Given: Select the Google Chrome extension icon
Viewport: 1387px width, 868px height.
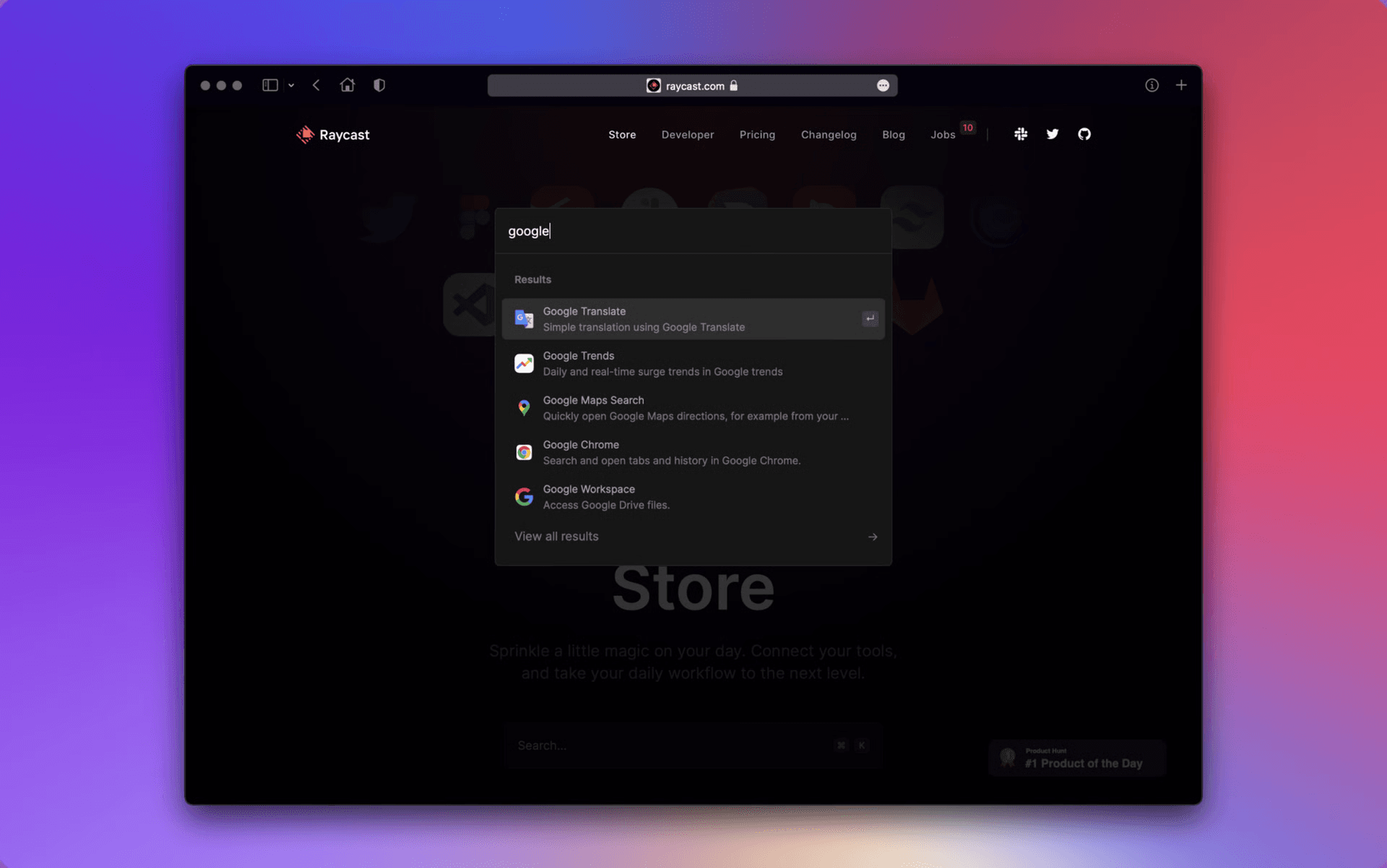Looking at the screenshot, I should 524,451.
